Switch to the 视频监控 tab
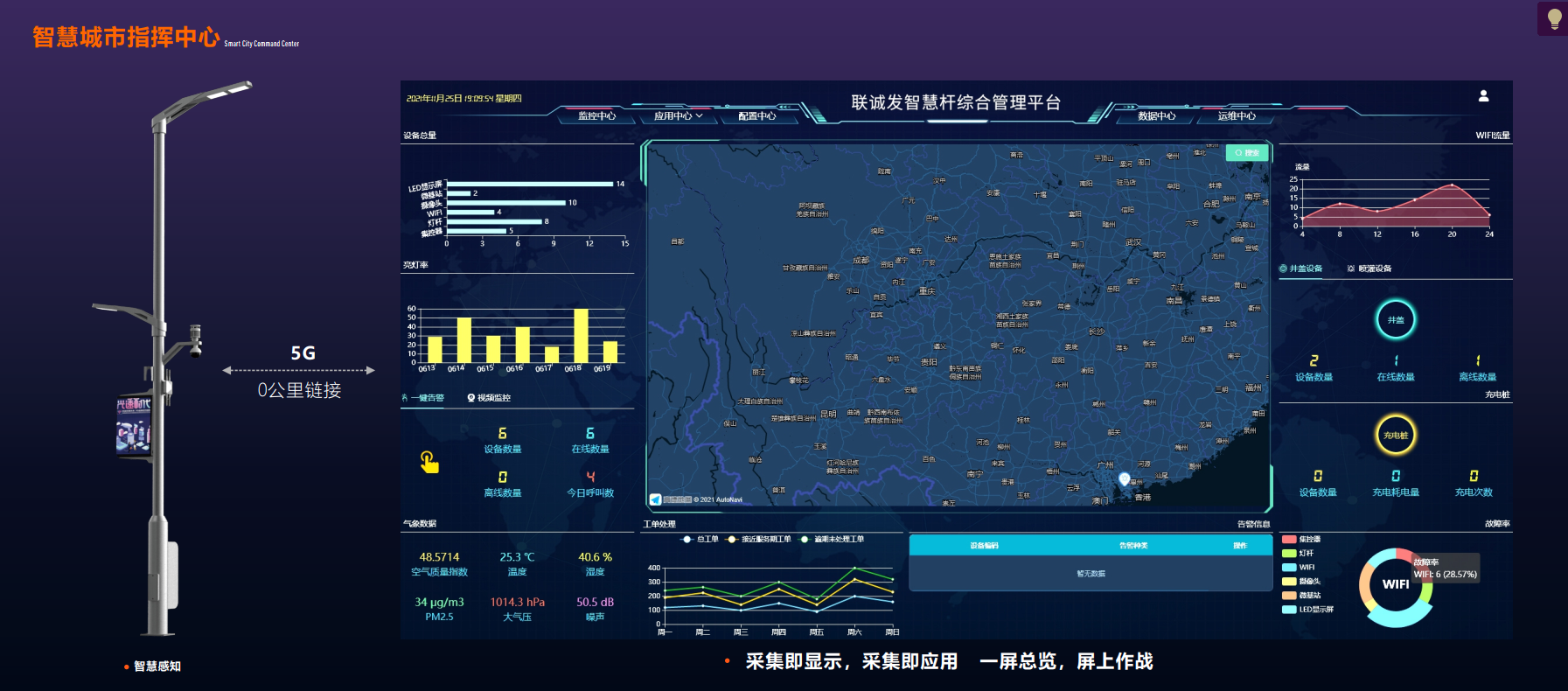Screen dimensions: 1568x691 pos(489,398)
